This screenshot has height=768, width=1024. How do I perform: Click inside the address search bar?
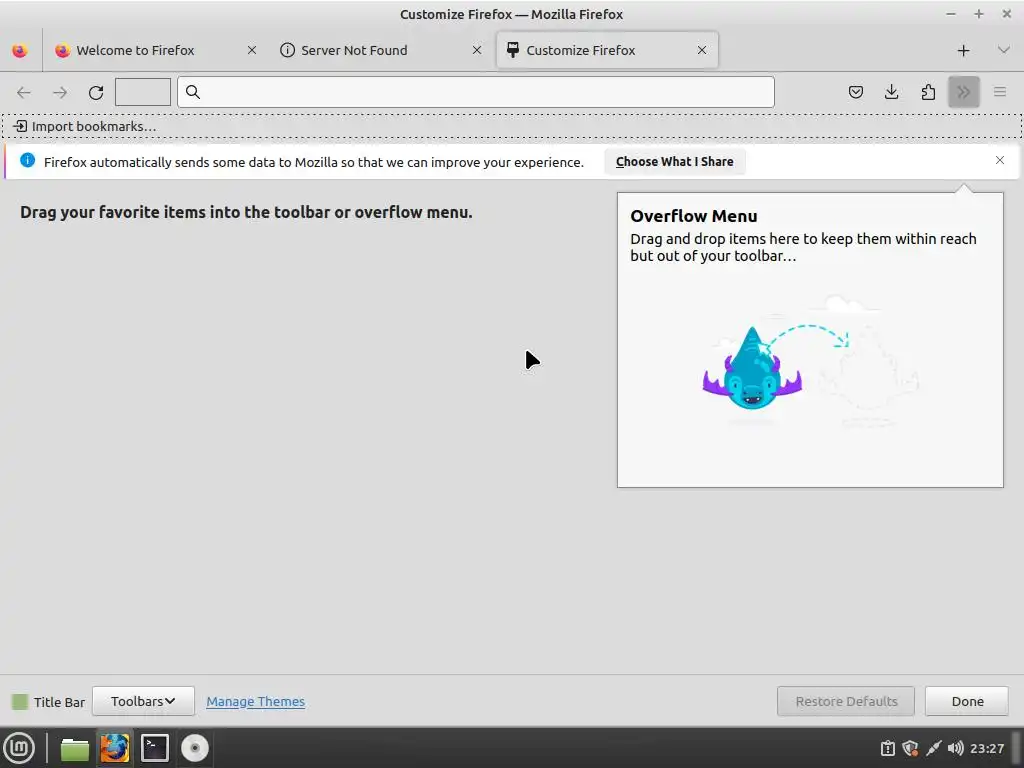point(476,92)
